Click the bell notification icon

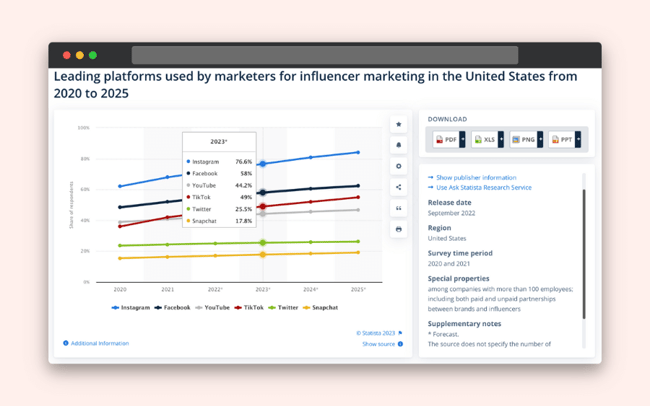click(398, 145)
